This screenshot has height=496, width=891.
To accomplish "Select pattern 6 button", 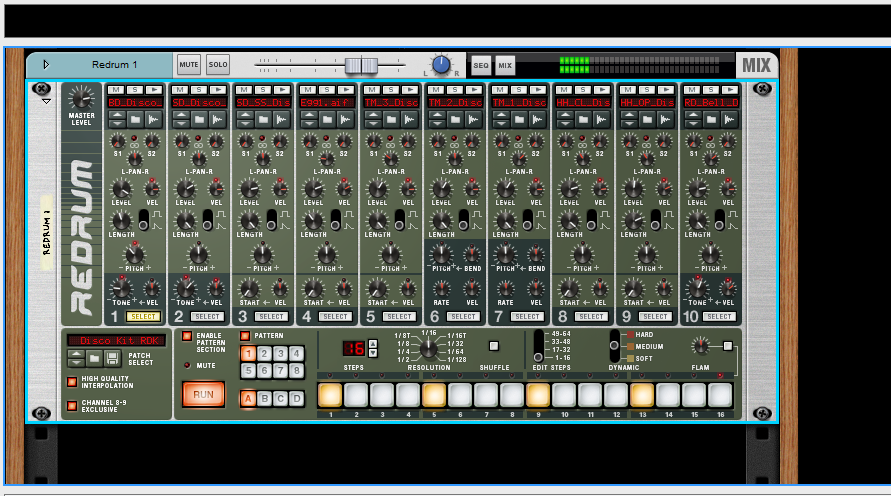I will 264,371.
